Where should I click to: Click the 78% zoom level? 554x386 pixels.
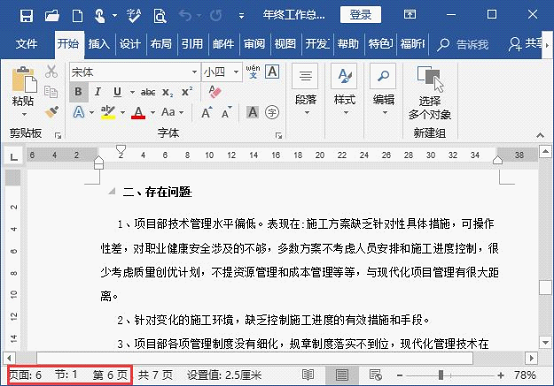point(525,375)
